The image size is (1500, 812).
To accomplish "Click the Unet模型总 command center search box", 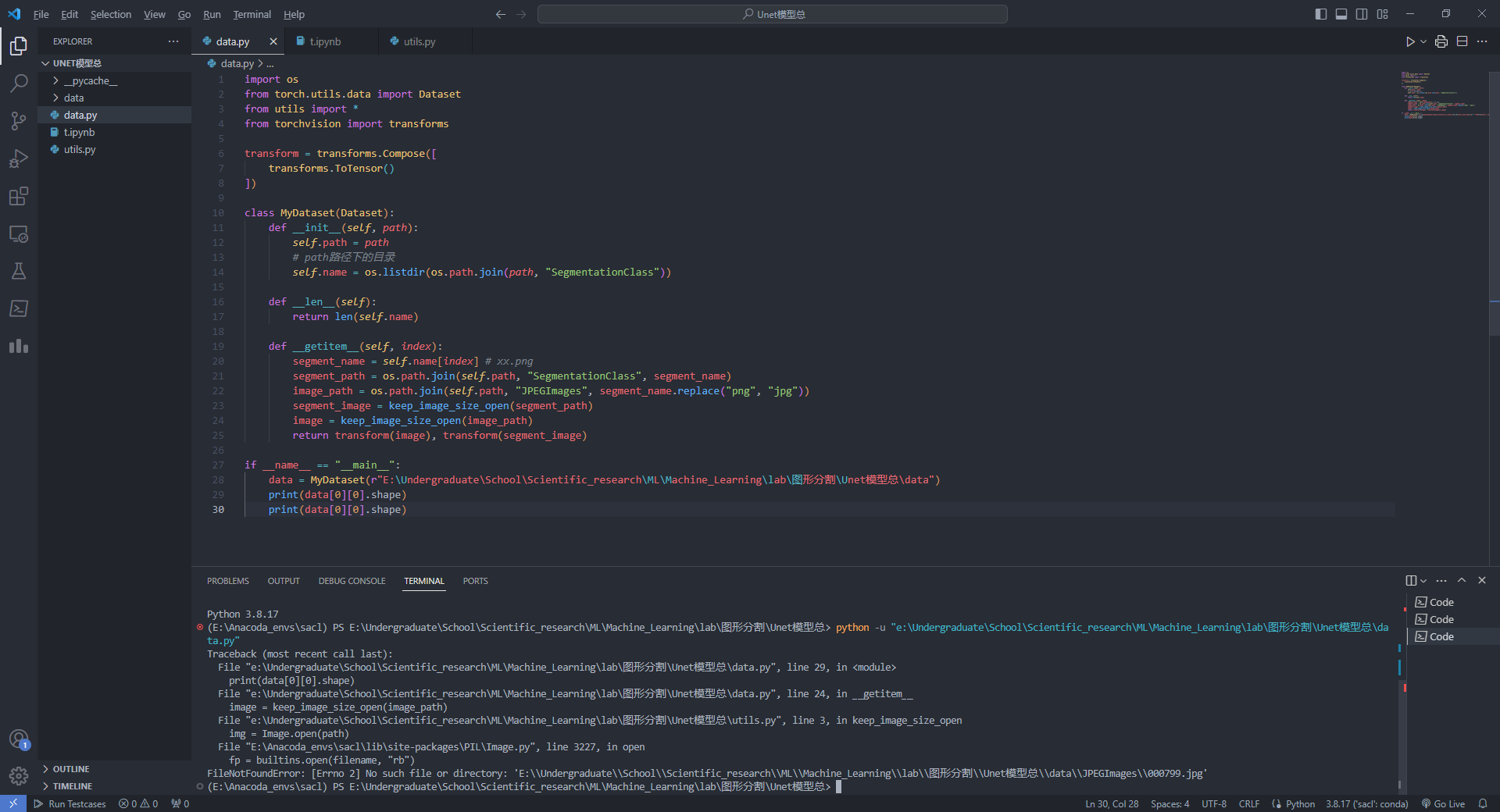I will point(773,14).
